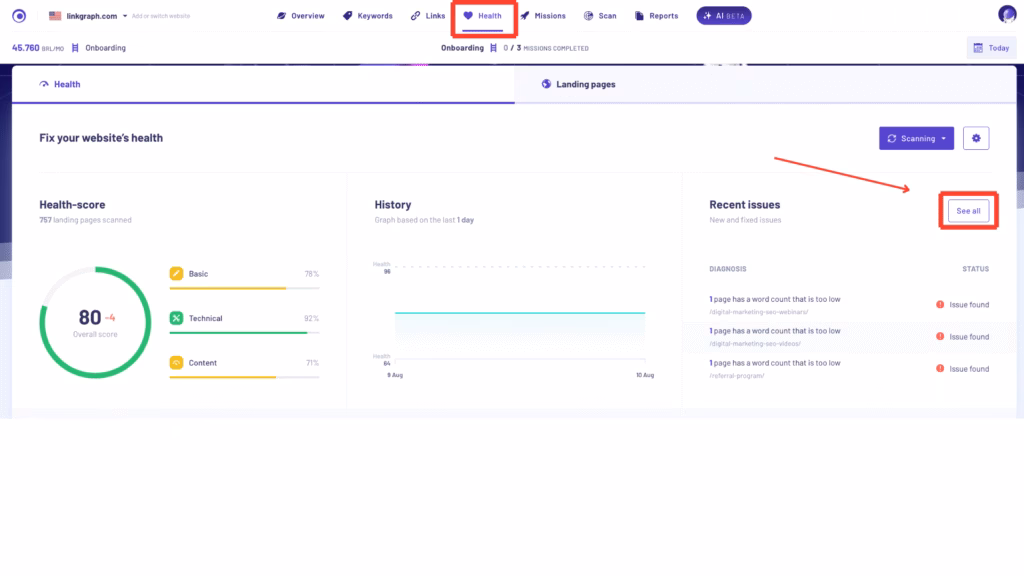Select the Health tab
This screenshot has width=1024, height=576.
66,84
